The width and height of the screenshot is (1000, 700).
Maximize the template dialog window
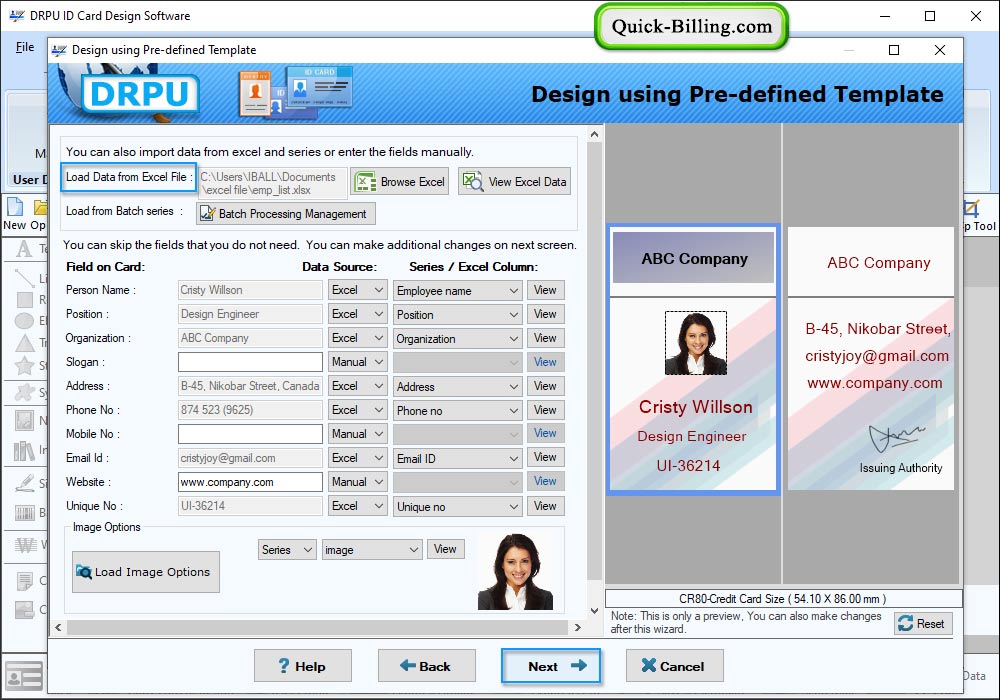click(894, 50)
